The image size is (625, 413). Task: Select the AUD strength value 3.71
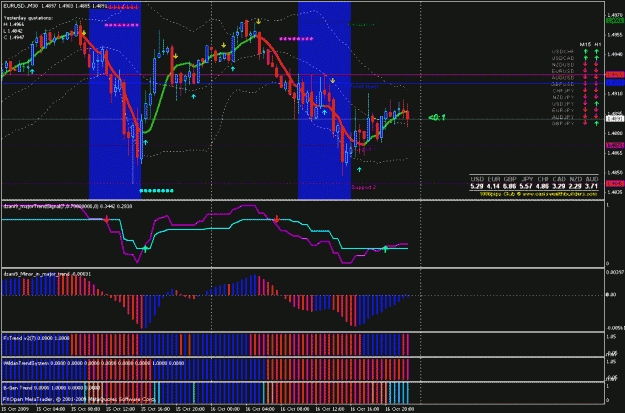pyautogui.click(x=592, y=186)
